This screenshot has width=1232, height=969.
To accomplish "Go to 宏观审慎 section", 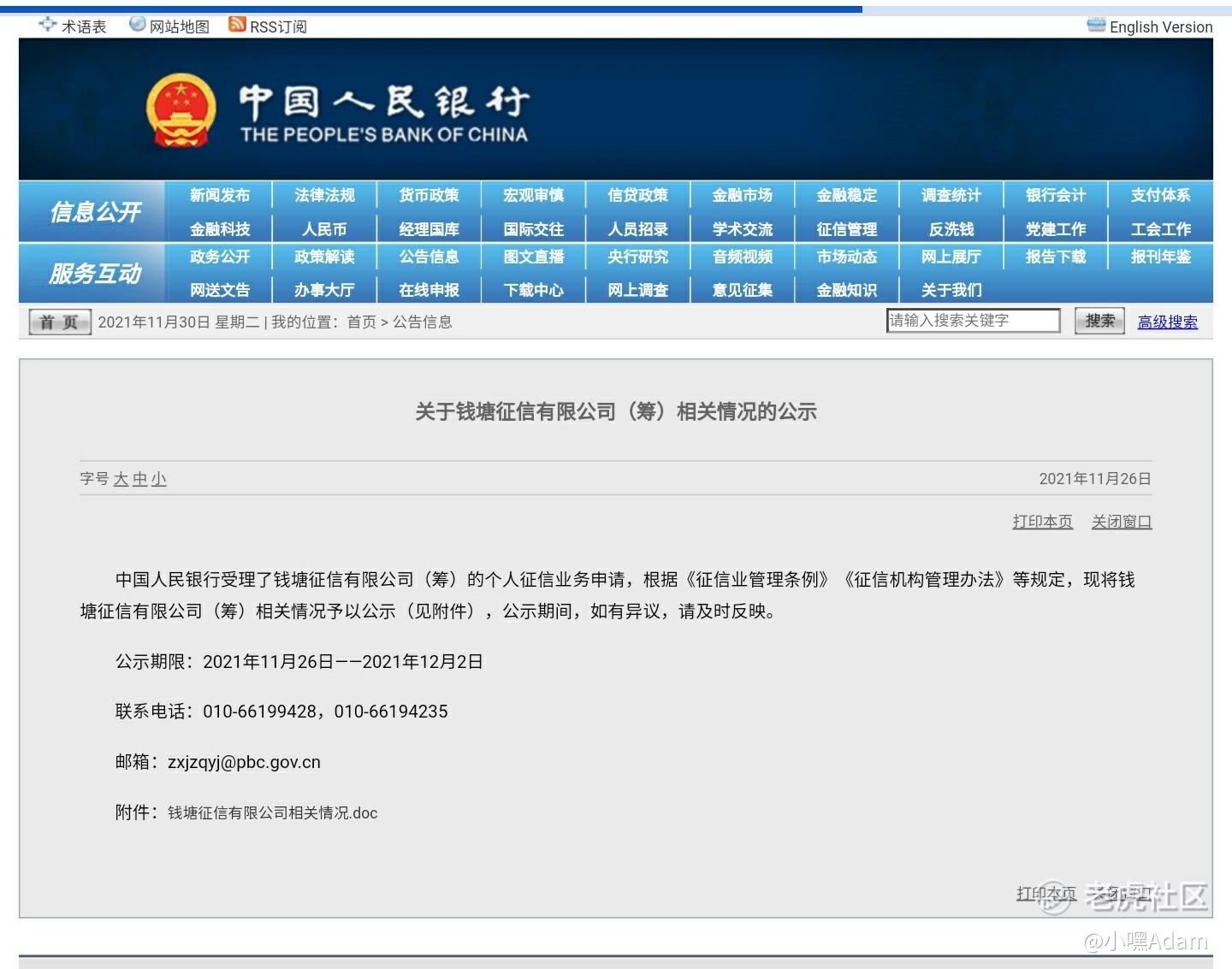I will [x=533, y=195].
